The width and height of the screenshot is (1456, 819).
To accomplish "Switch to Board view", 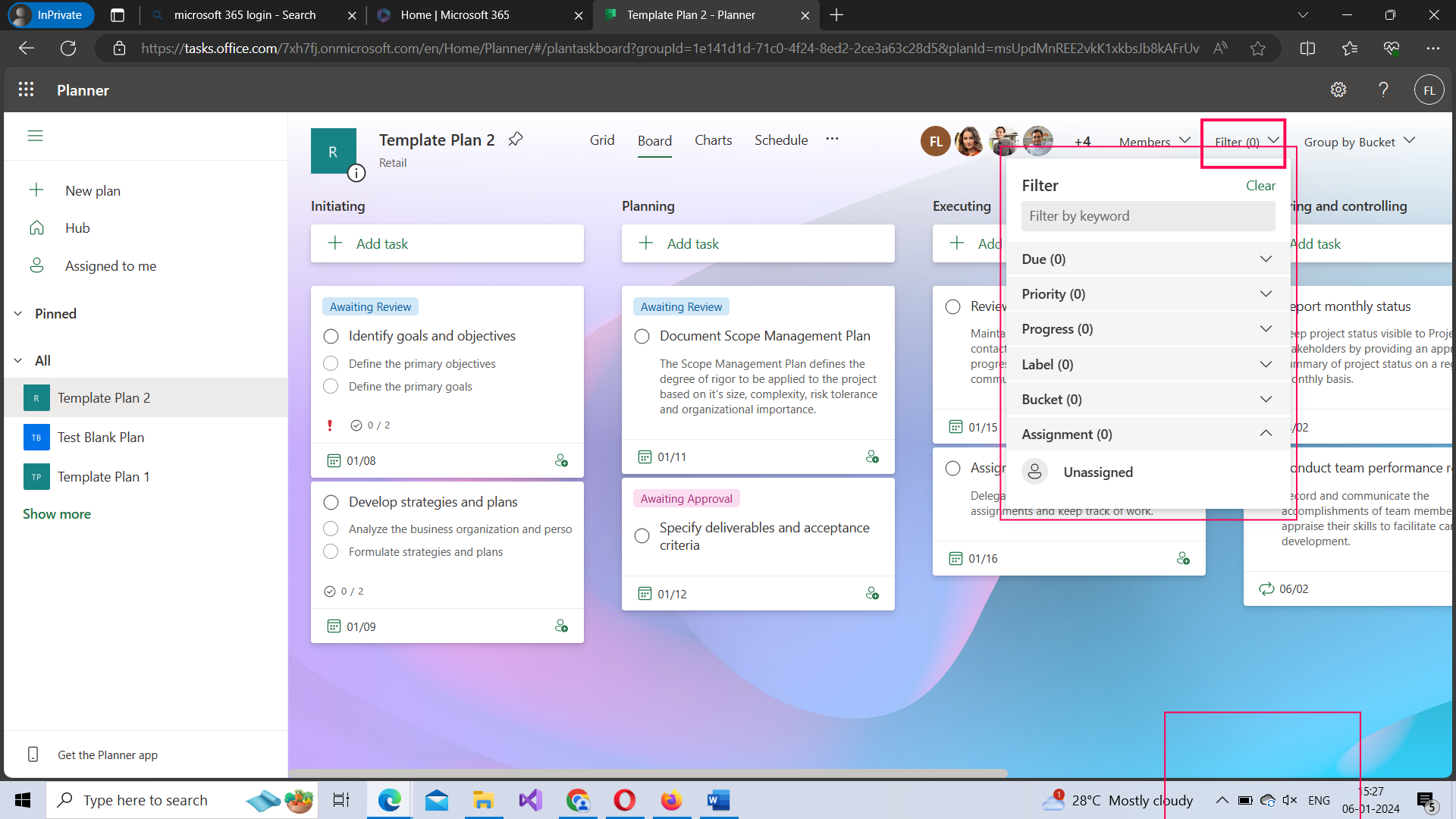I will click(x=654, y=141).
